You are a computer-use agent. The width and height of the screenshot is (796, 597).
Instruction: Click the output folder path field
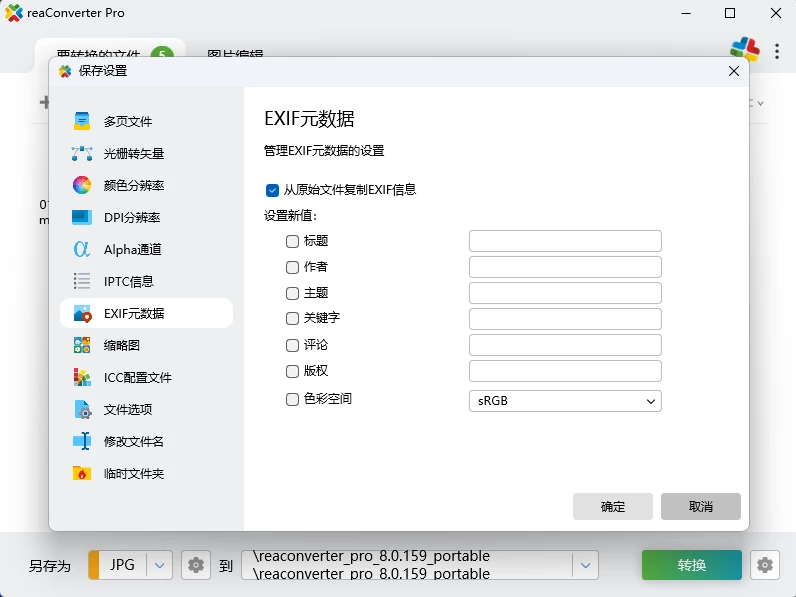tap(407, 565)
